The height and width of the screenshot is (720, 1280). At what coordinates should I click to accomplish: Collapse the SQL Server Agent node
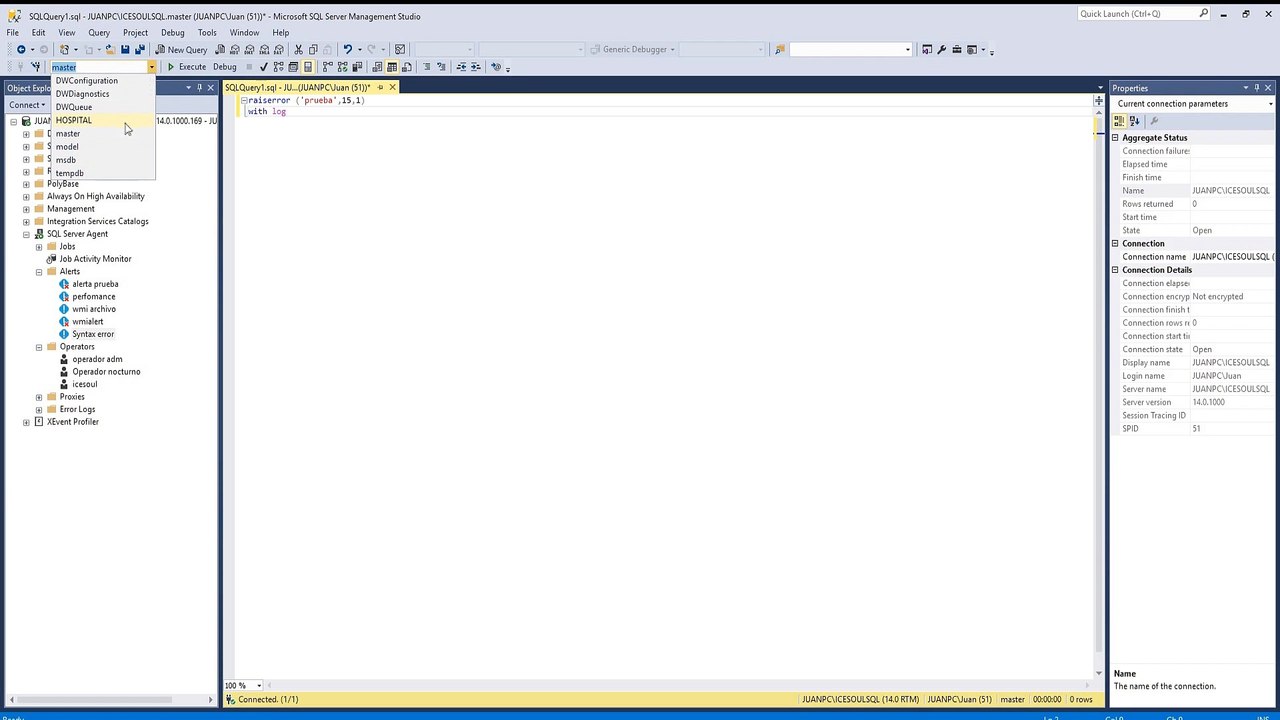(x=26, y=234)
